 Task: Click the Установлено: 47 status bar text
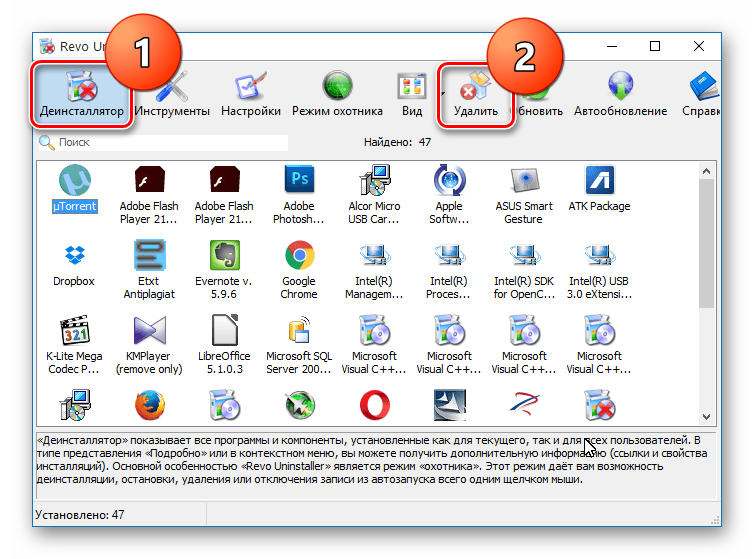click(x=80, y=515)
